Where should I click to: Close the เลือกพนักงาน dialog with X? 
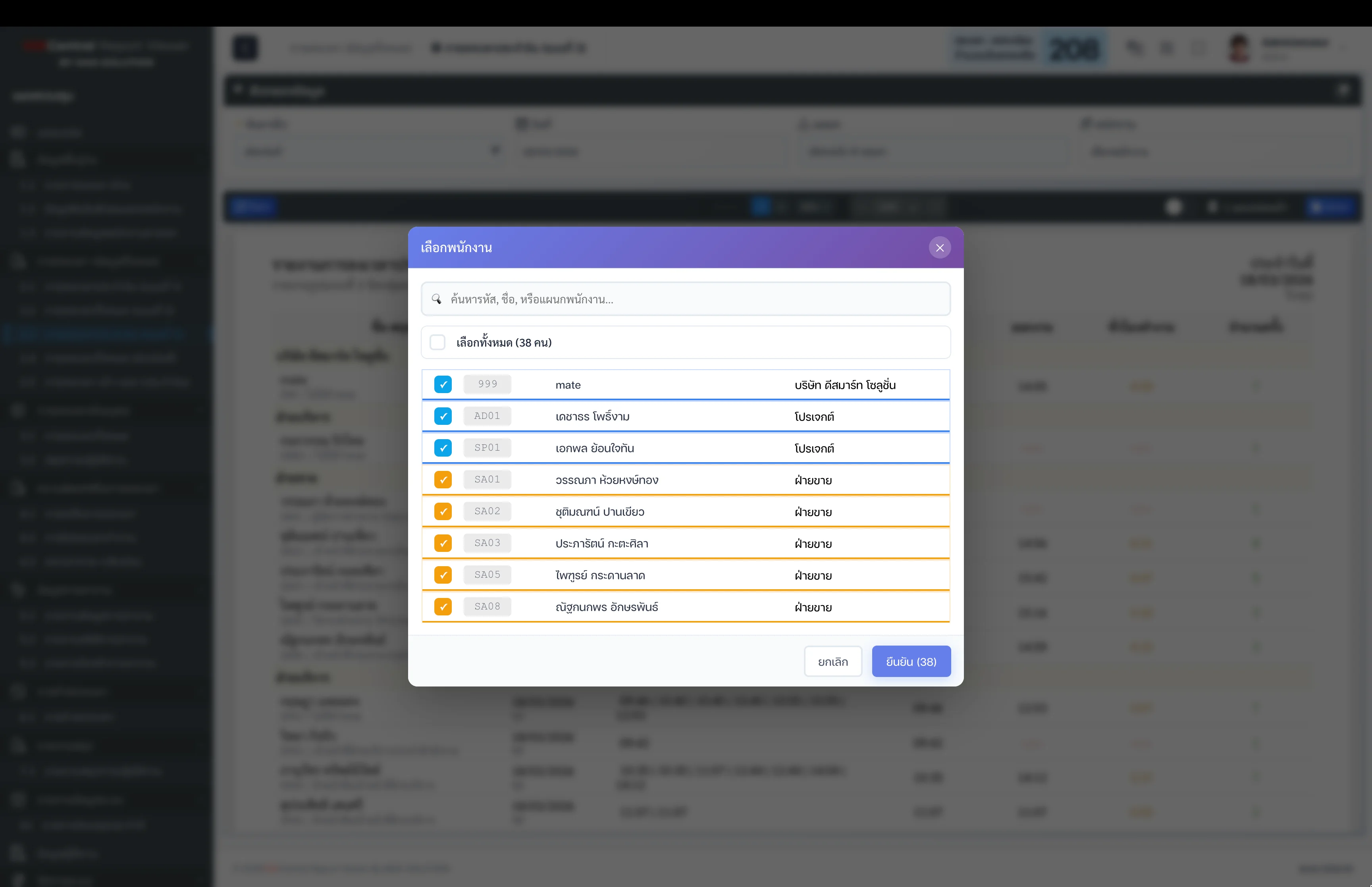940,248
